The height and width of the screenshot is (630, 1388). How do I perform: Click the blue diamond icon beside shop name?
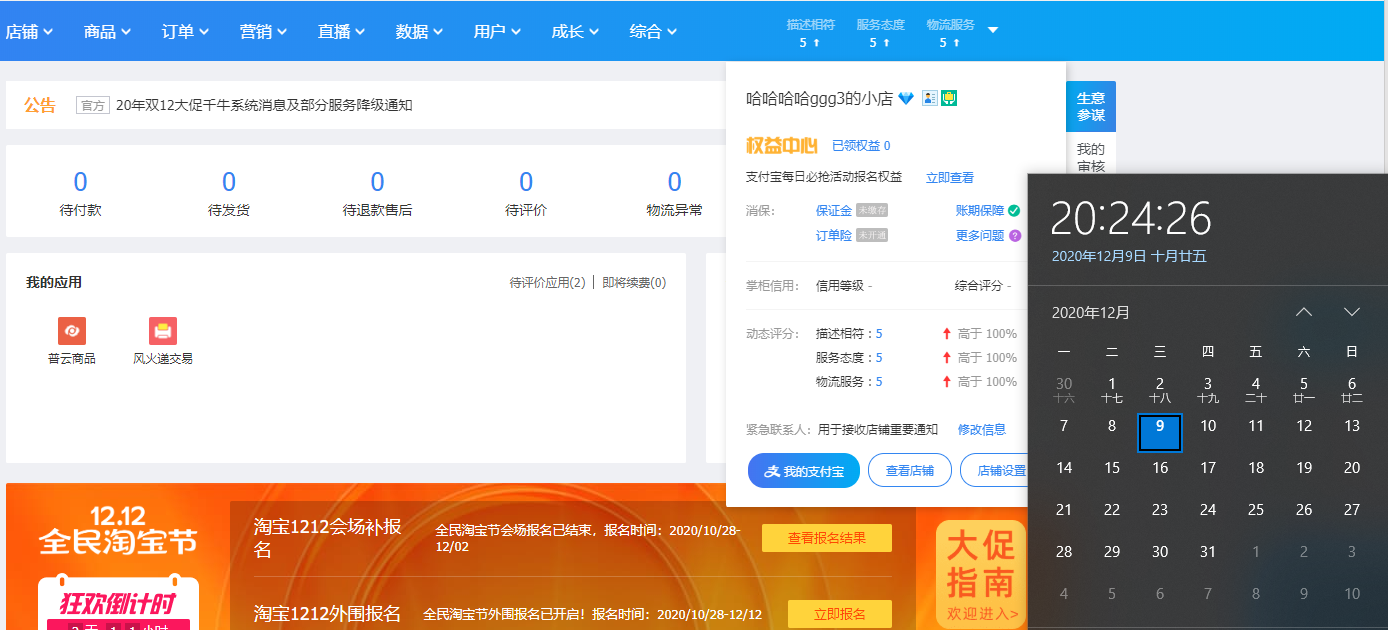pos(906,98)
